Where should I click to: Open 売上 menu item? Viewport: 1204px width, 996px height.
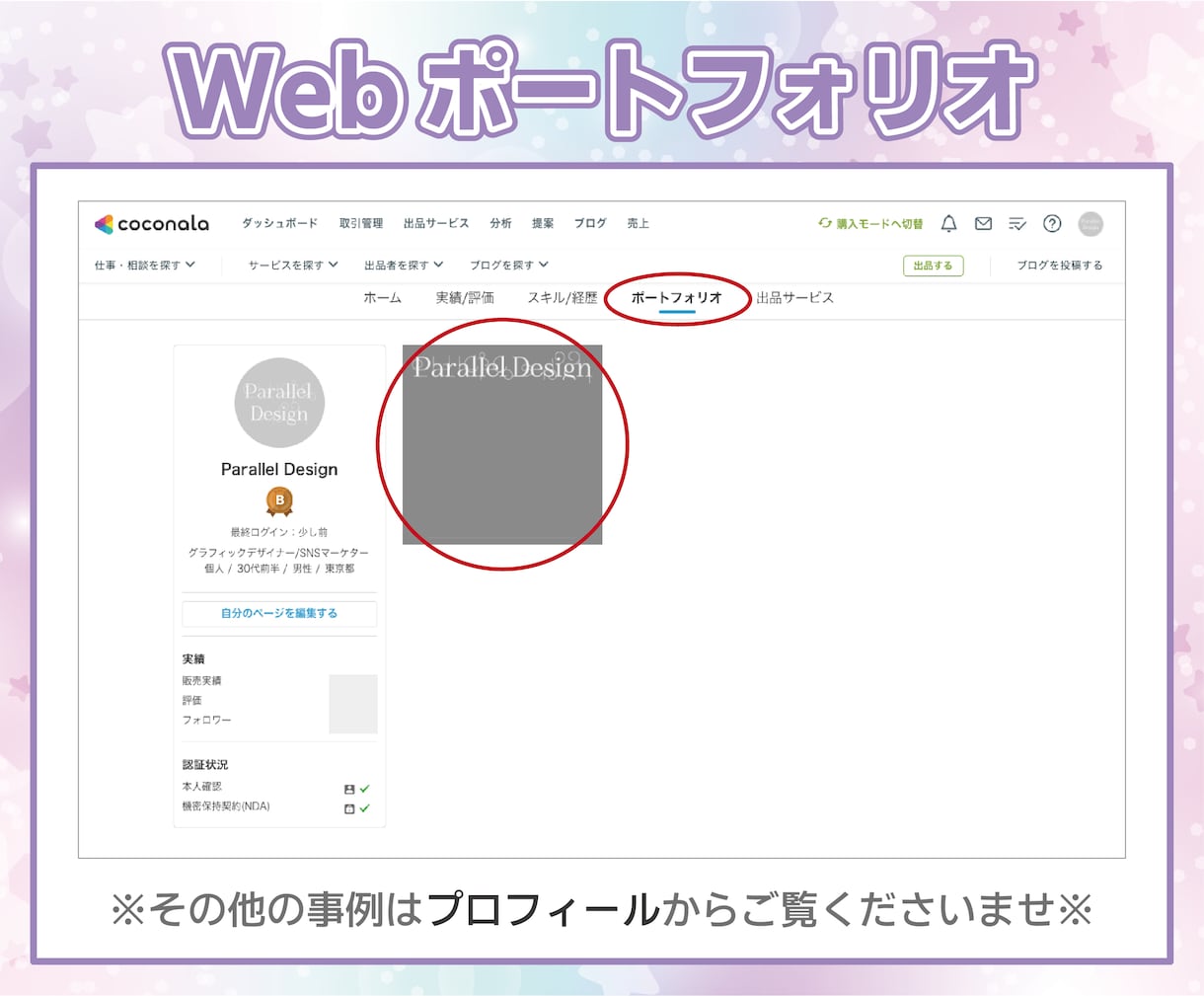(638, 224)
